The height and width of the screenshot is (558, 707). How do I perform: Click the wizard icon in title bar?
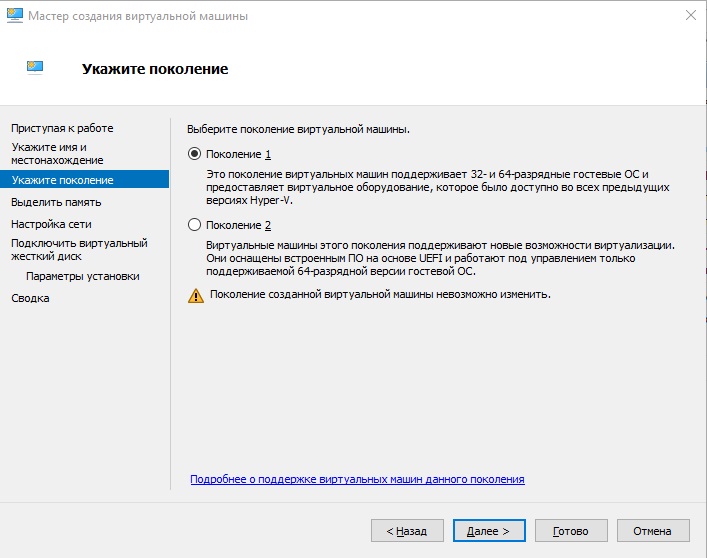click(15, 16)
